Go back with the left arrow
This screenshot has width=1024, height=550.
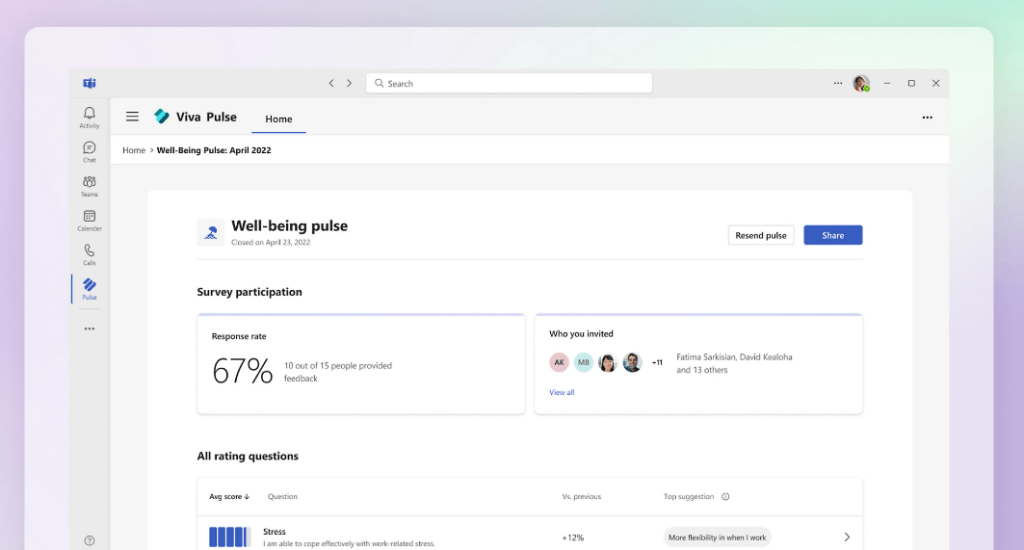click(x=331, y=83)
